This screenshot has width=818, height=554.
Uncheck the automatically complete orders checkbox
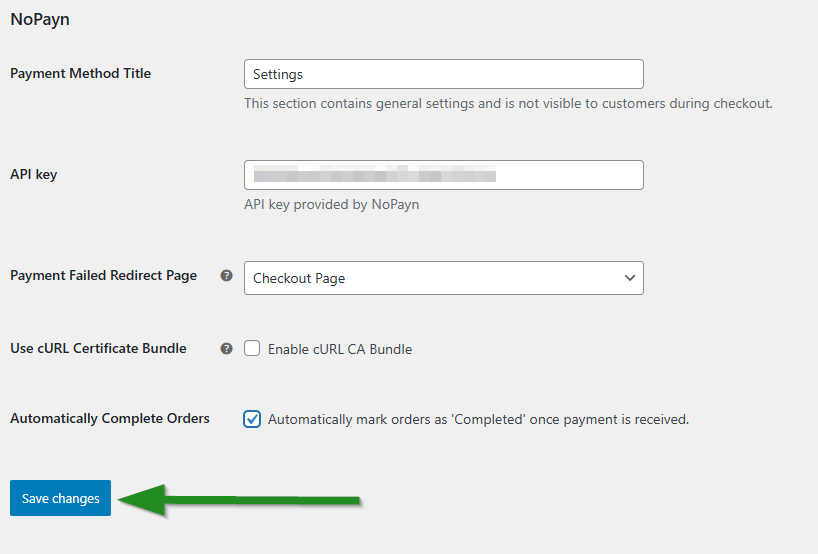click(253, 420)
